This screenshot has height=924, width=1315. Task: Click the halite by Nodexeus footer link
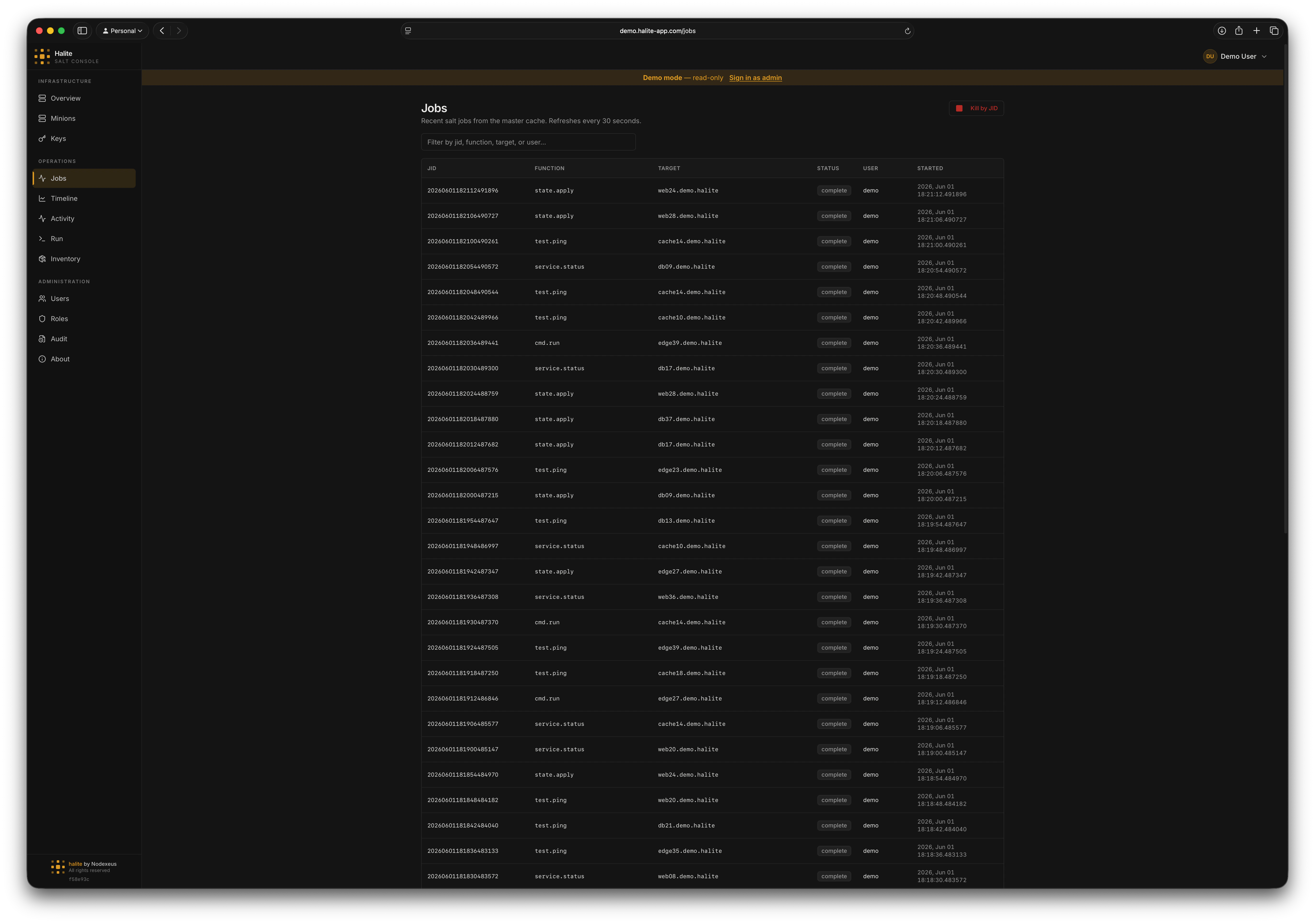(x=92, y=864)
